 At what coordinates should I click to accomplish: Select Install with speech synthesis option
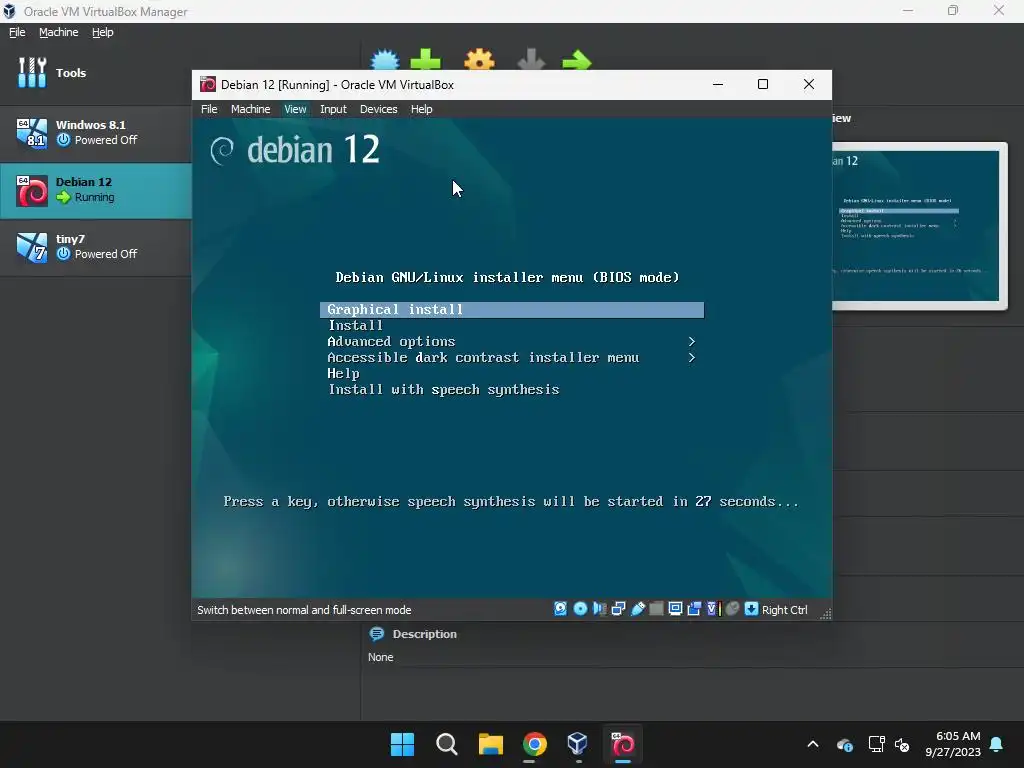pos(444,390)
